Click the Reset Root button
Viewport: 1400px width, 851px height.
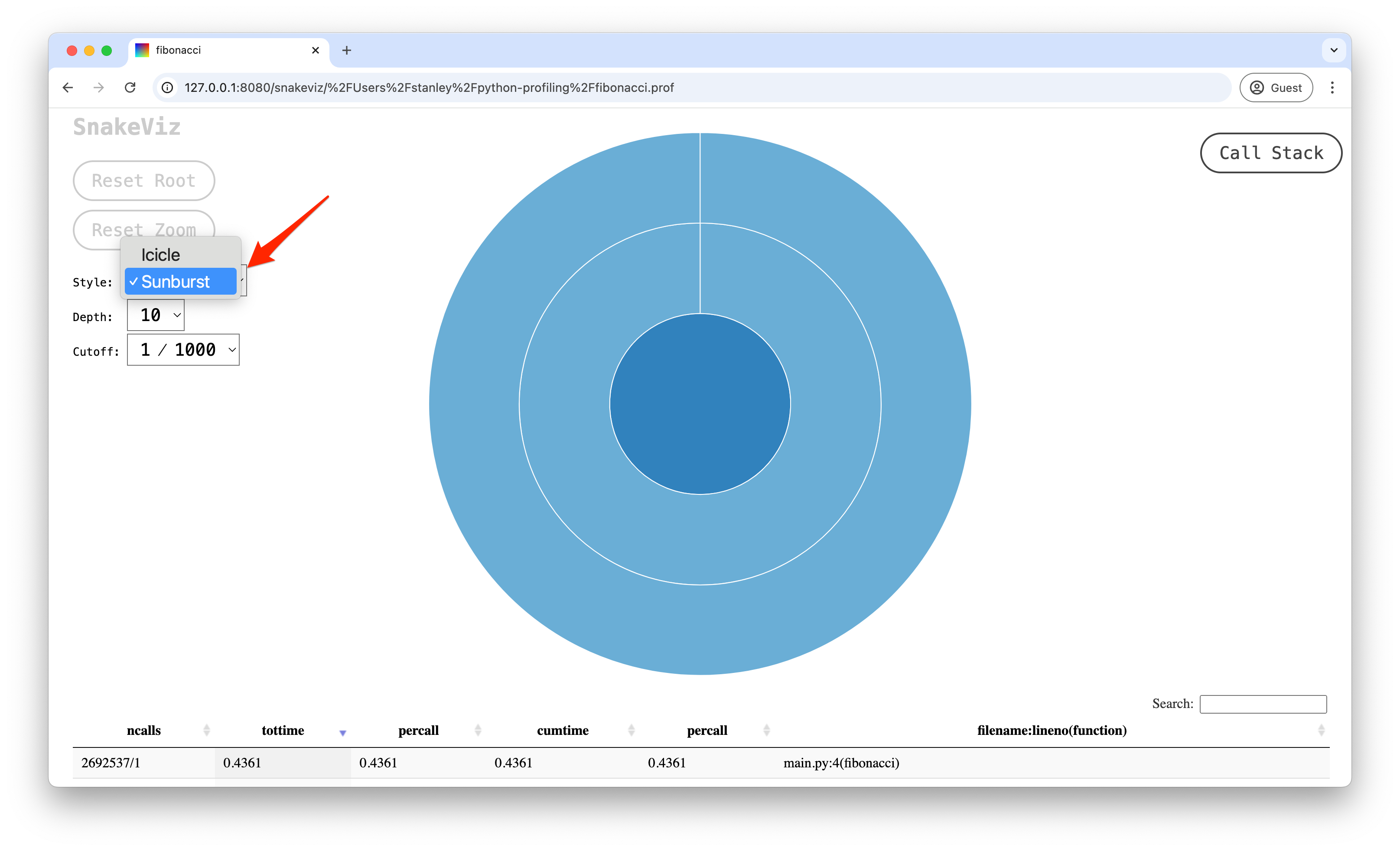[143, 180]
